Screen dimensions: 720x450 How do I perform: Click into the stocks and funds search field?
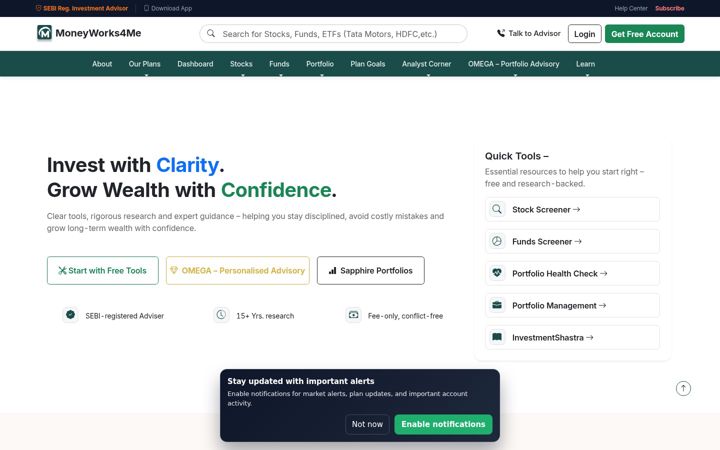[333, 34]
